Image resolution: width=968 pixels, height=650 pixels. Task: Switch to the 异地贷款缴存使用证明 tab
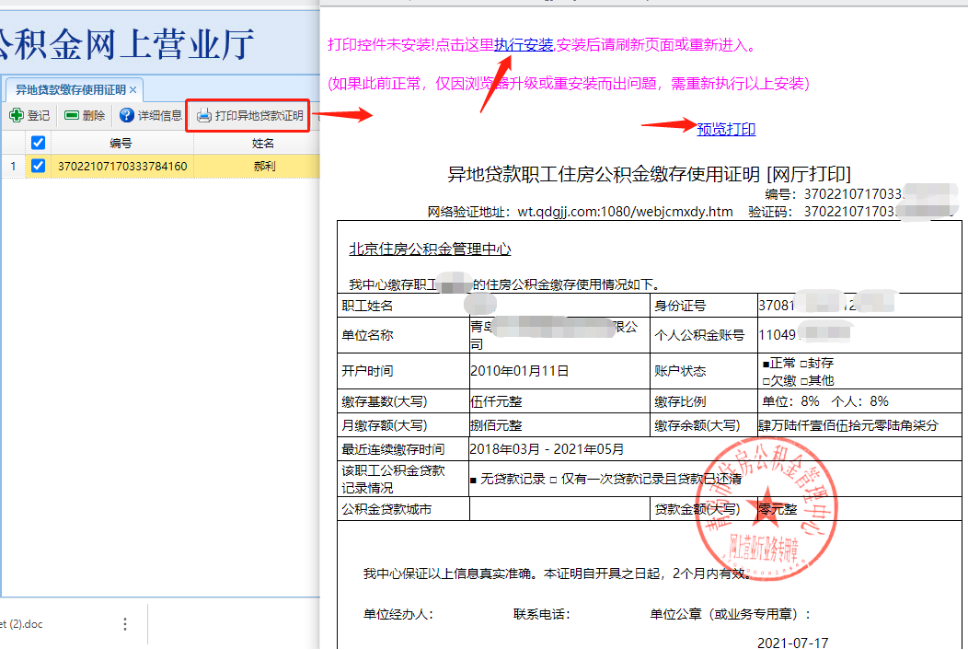click(70, 90)
